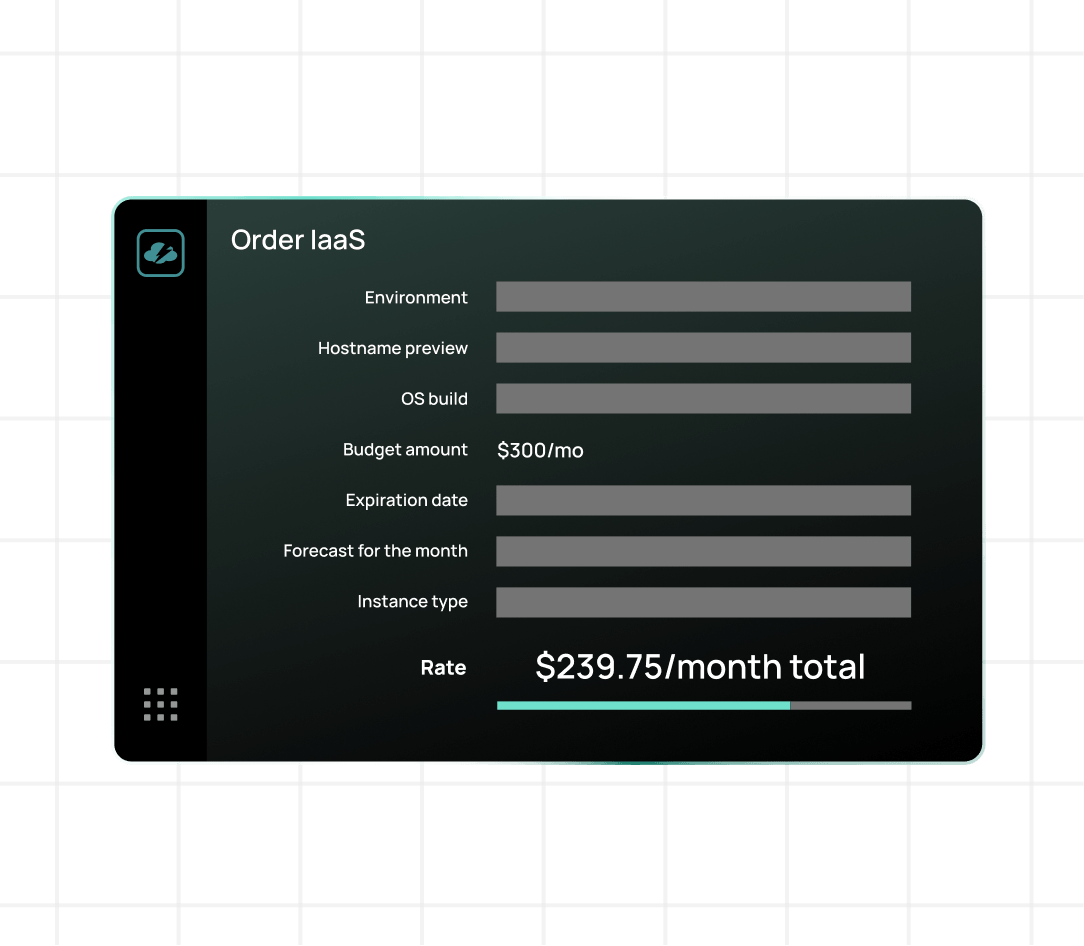Click the gray unfilled portion of rate bar
The image size is (1084, 946).
point(850,706)
